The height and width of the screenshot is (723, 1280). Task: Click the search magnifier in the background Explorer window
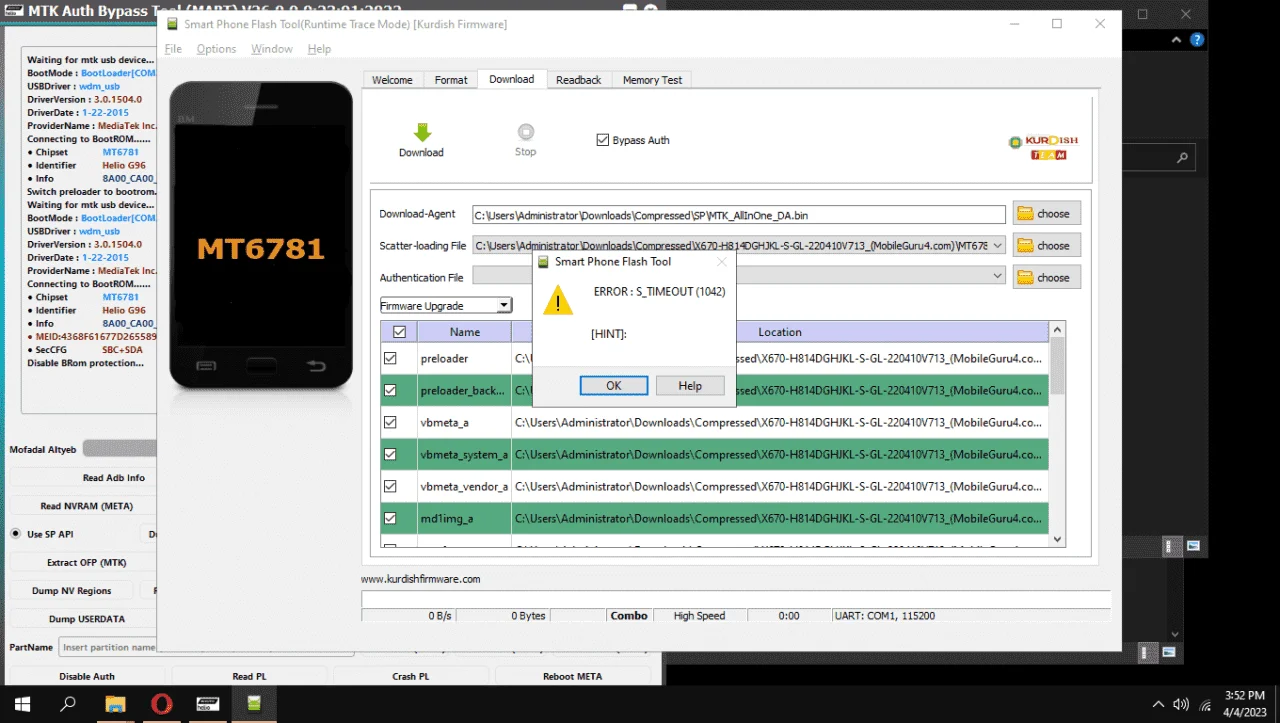(x=1183, y=158)
